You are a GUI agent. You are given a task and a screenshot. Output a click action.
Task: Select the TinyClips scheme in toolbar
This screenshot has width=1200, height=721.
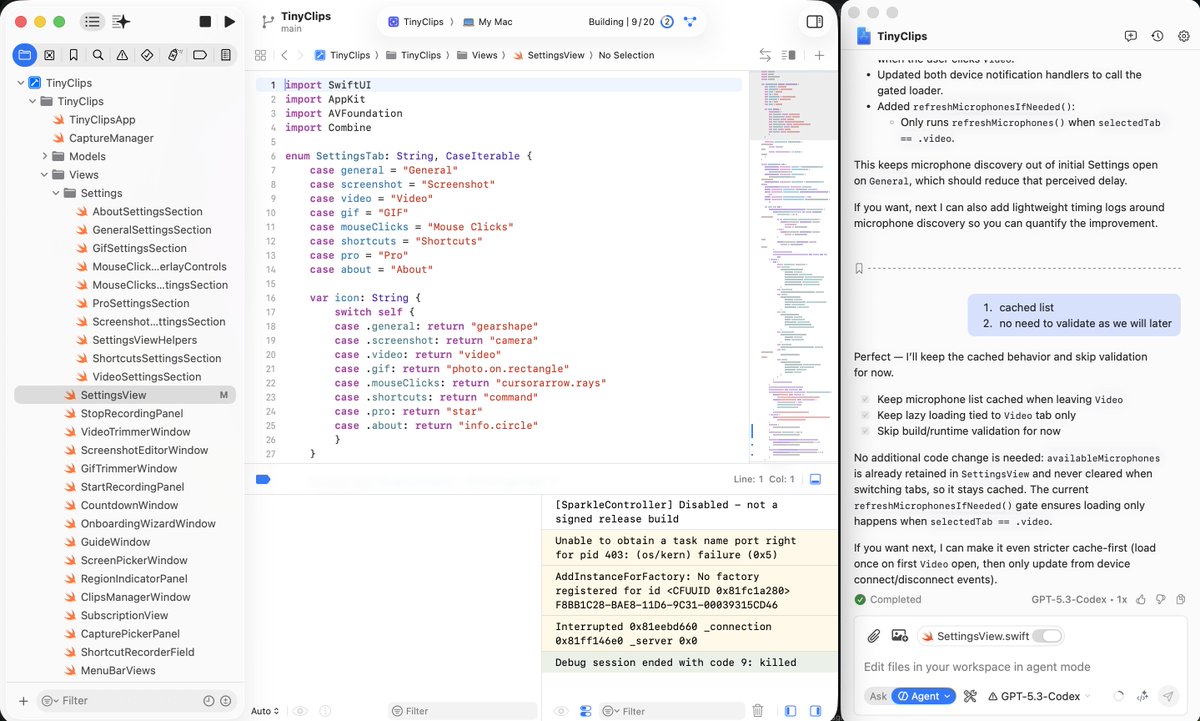(x=415, y=21)
